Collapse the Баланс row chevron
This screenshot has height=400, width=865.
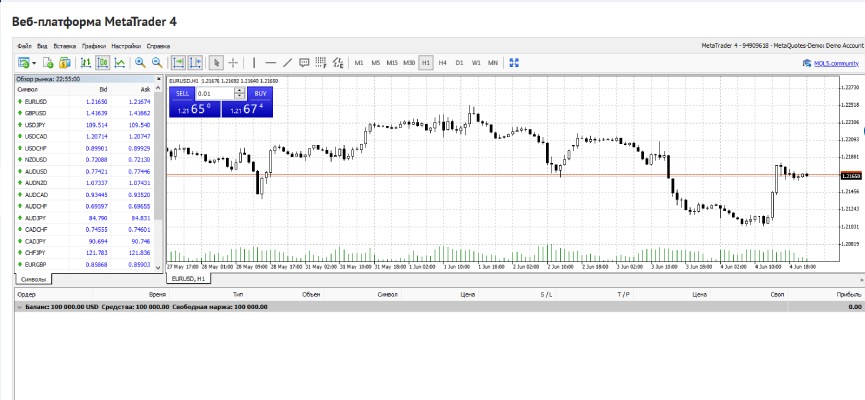point(20,307)
